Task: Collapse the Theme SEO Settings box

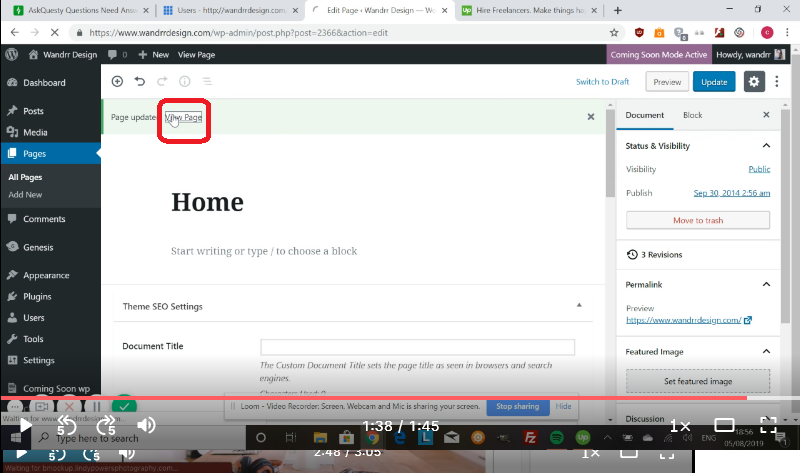Action: [x=579, y=305]
